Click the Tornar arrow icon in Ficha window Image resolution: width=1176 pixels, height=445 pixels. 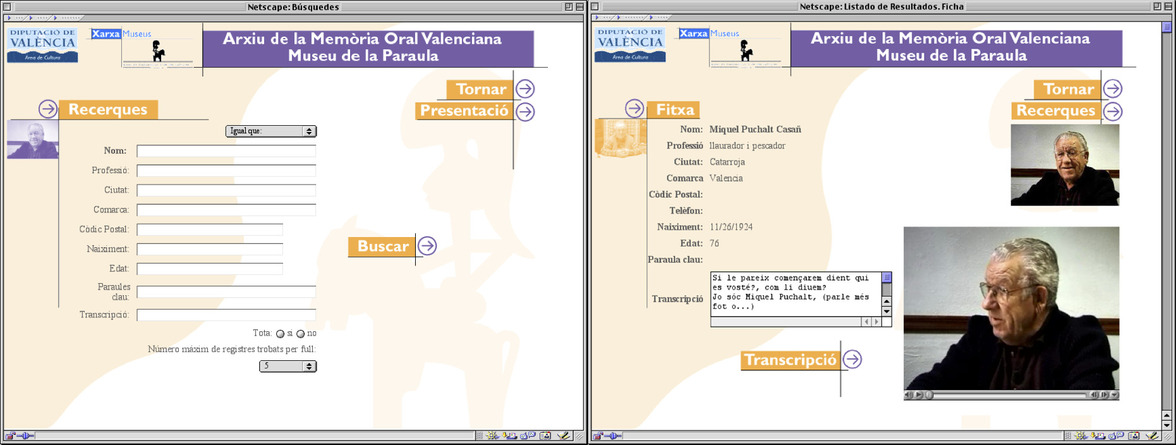point(1114,89)
